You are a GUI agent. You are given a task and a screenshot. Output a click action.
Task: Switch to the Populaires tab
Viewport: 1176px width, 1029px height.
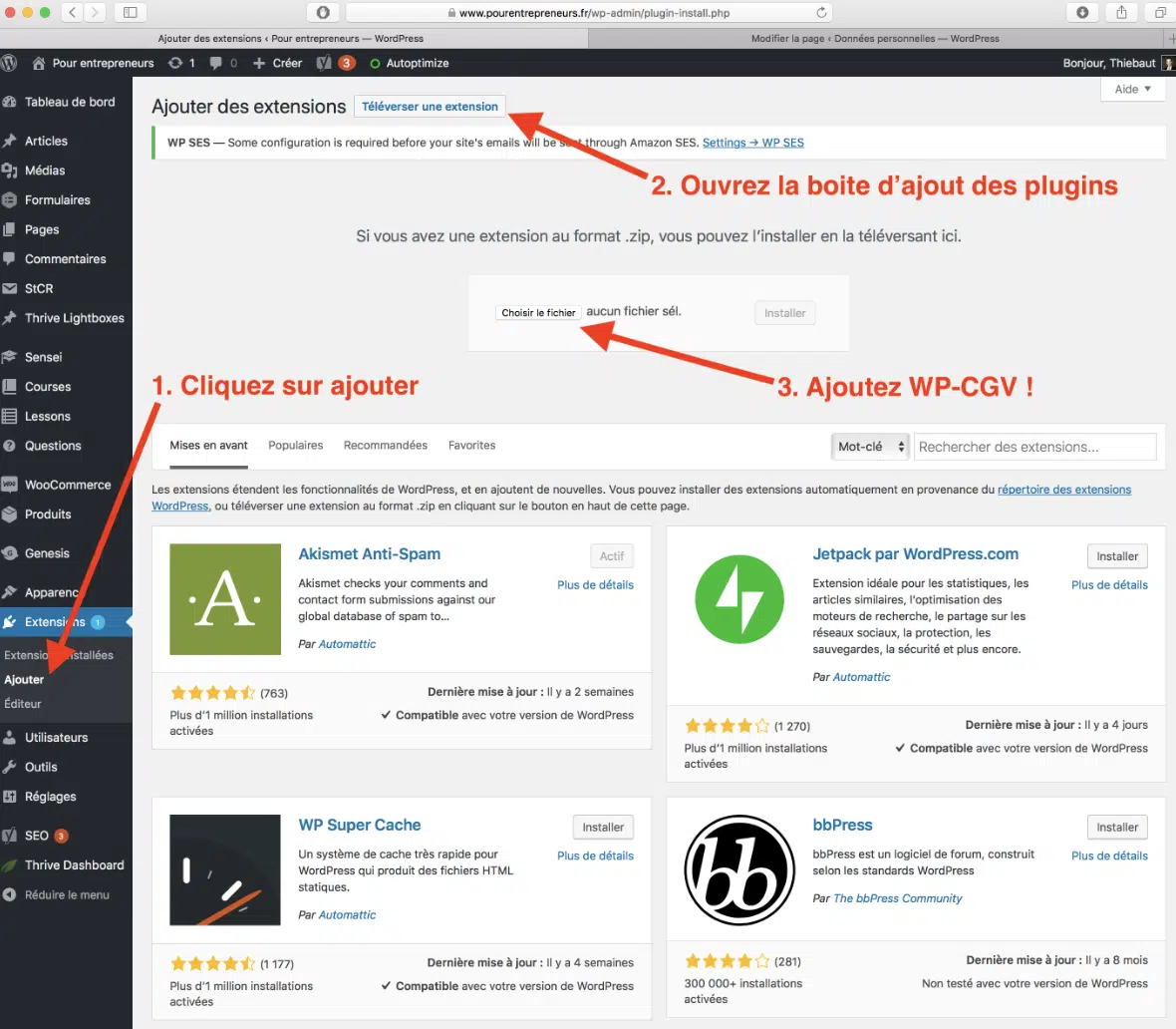pos(296,445)
